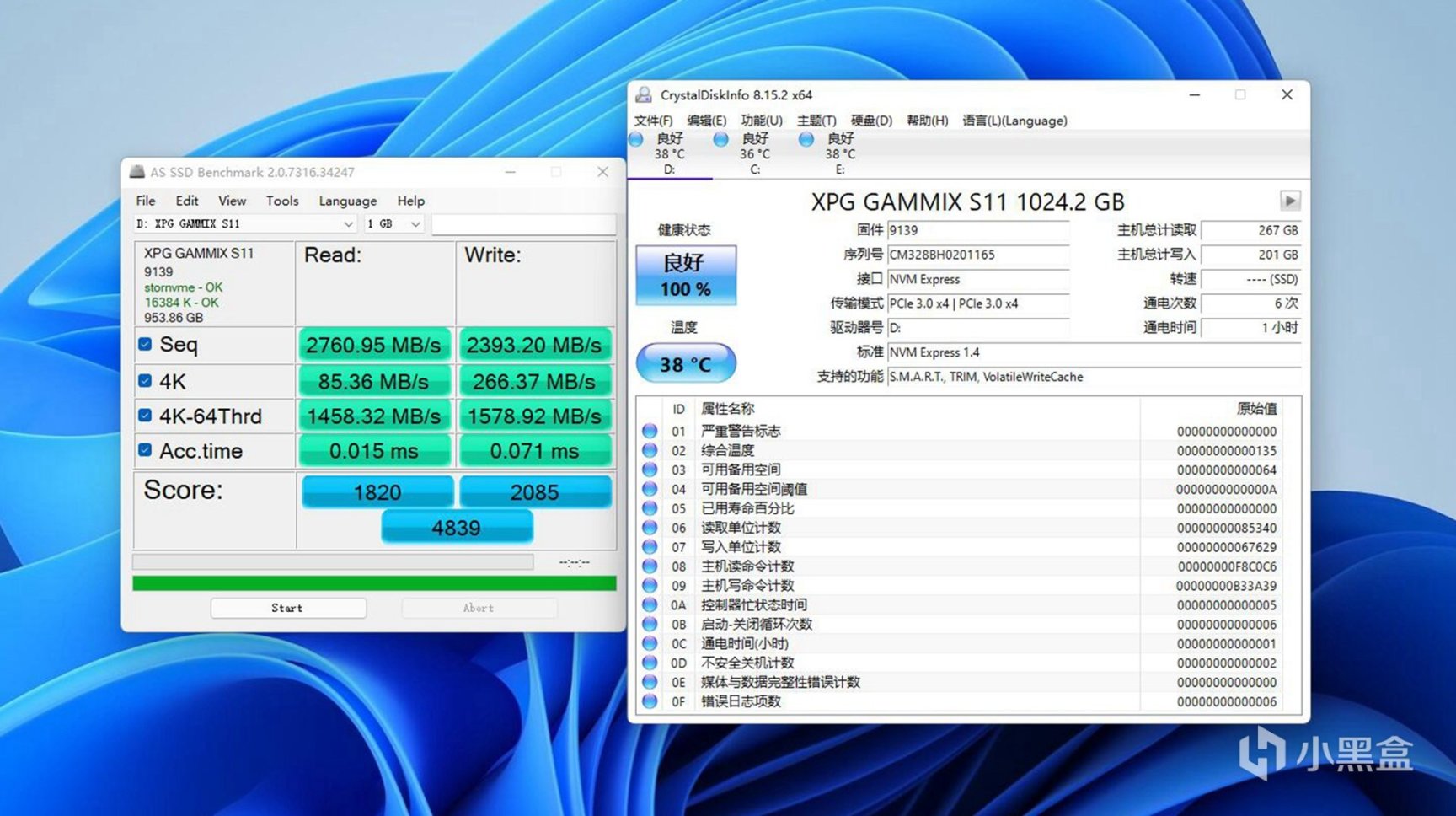Screen dimensions: 1456x816
Task: Open the 硬盘(D) menu in CrystalDiskInfo
Action: pyautogui.click(x=871, y=121)
